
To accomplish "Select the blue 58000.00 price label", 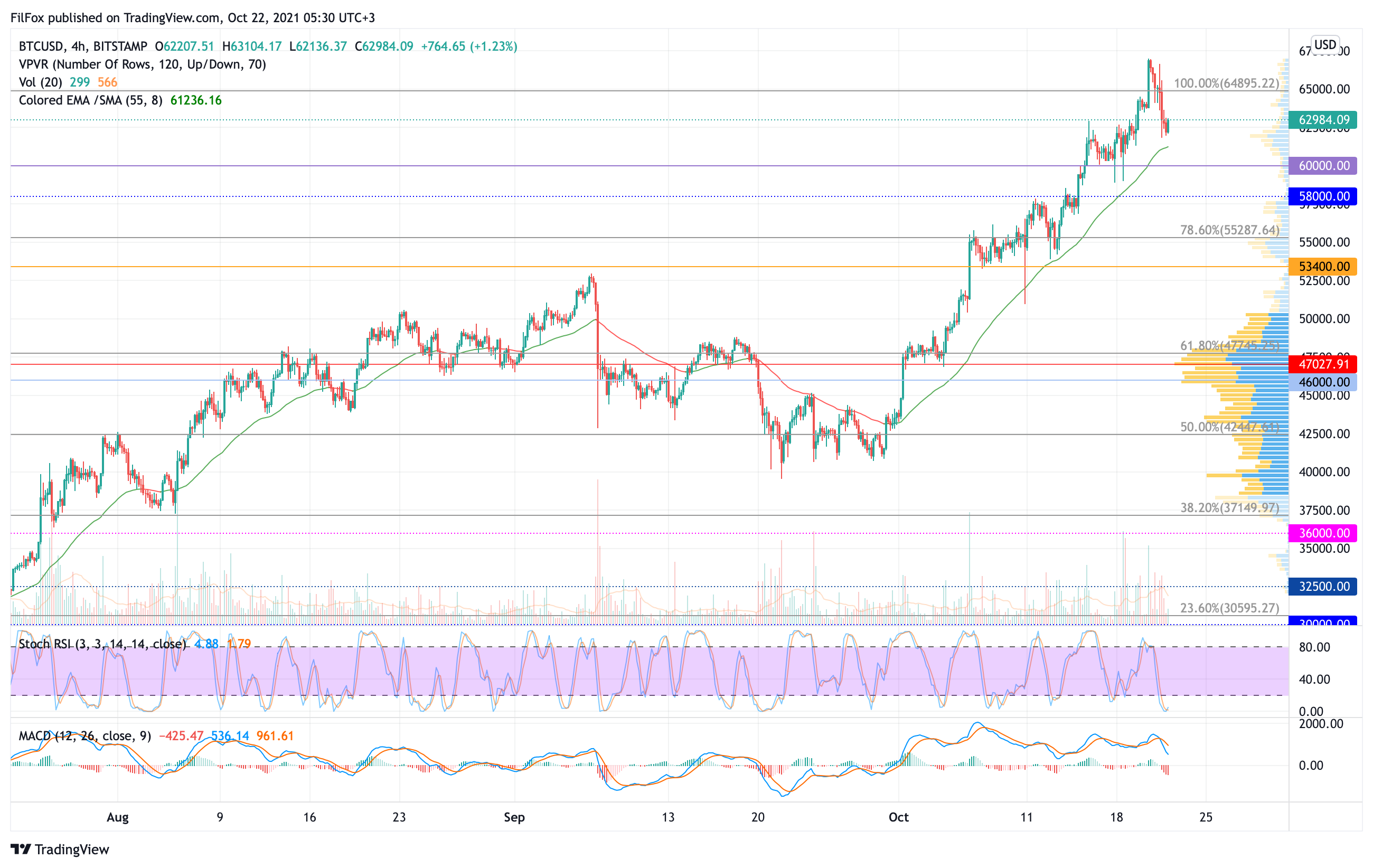I will tap(1322, 196).
